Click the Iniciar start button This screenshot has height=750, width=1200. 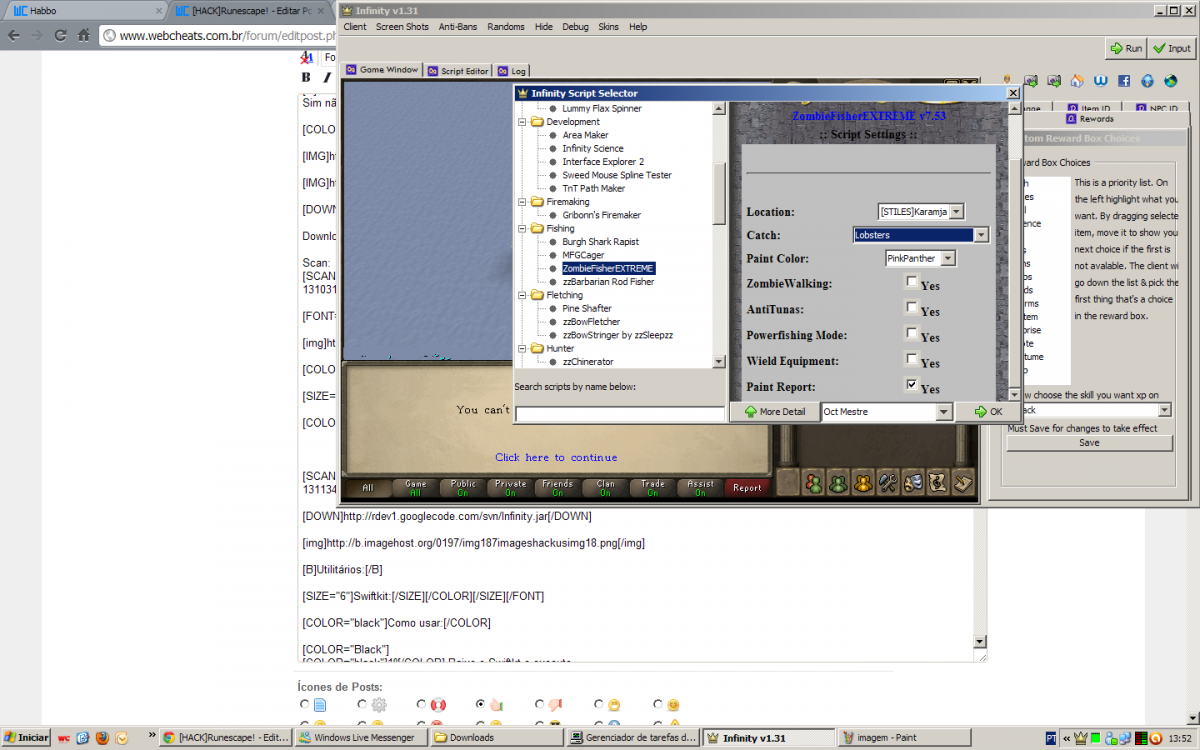(26, 738)
